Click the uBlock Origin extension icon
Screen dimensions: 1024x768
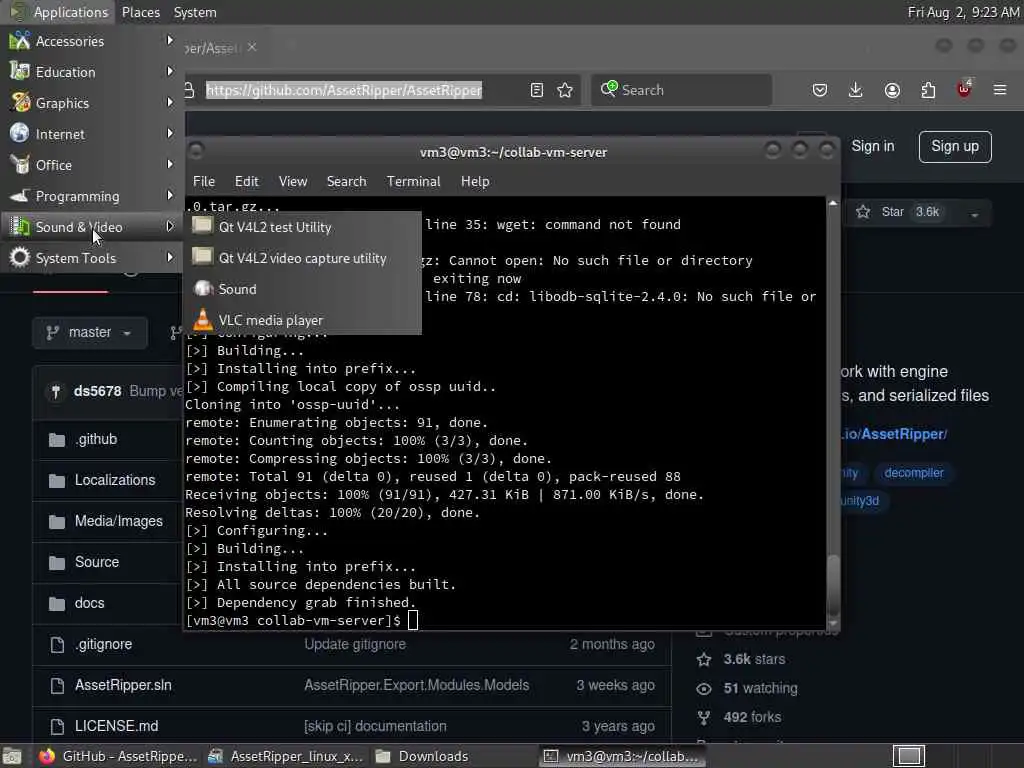pos(964,89)
